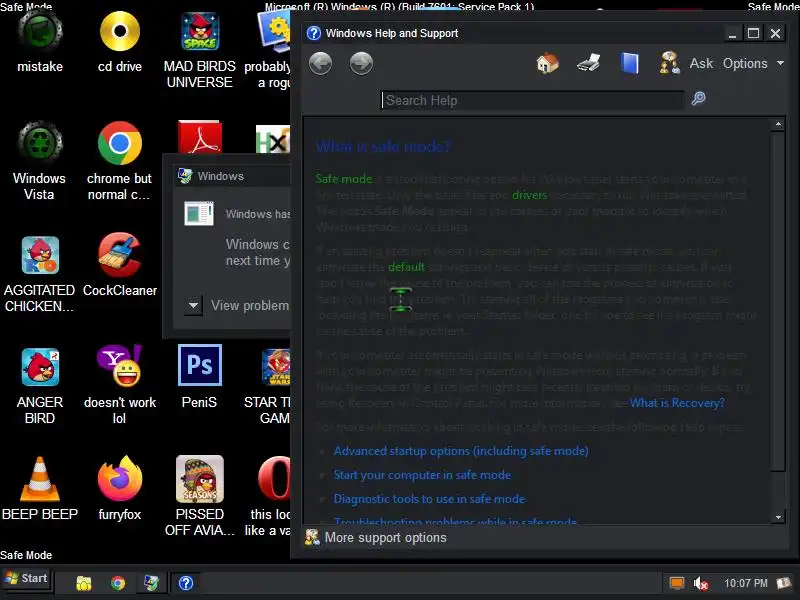This screenshot has height=600, width=800.
Task: Open 'Diagnostic tools to use in safe mode' link
Action: pos(429,499)
